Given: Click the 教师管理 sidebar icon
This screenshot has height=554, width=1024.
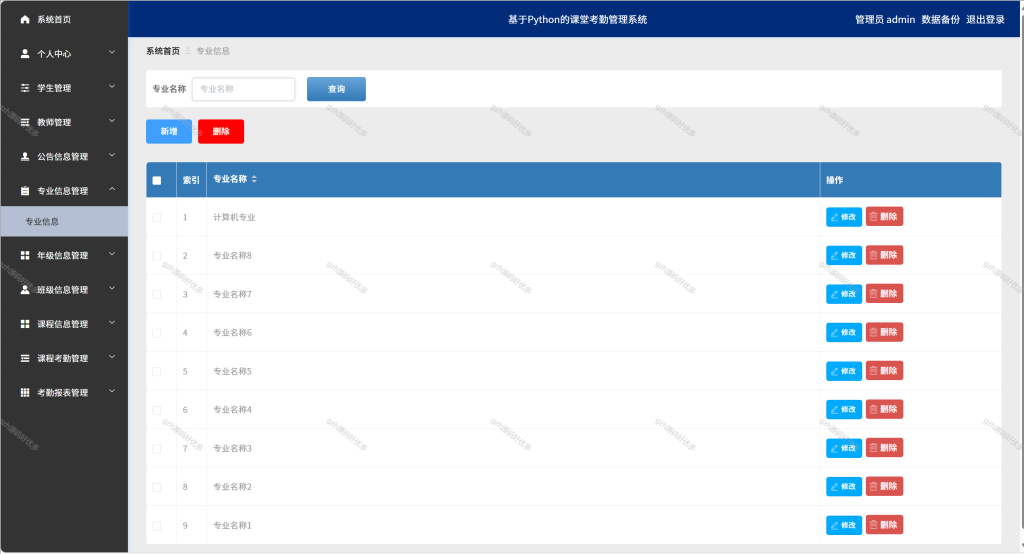Looking at the screenshot, I should (25, 122).
